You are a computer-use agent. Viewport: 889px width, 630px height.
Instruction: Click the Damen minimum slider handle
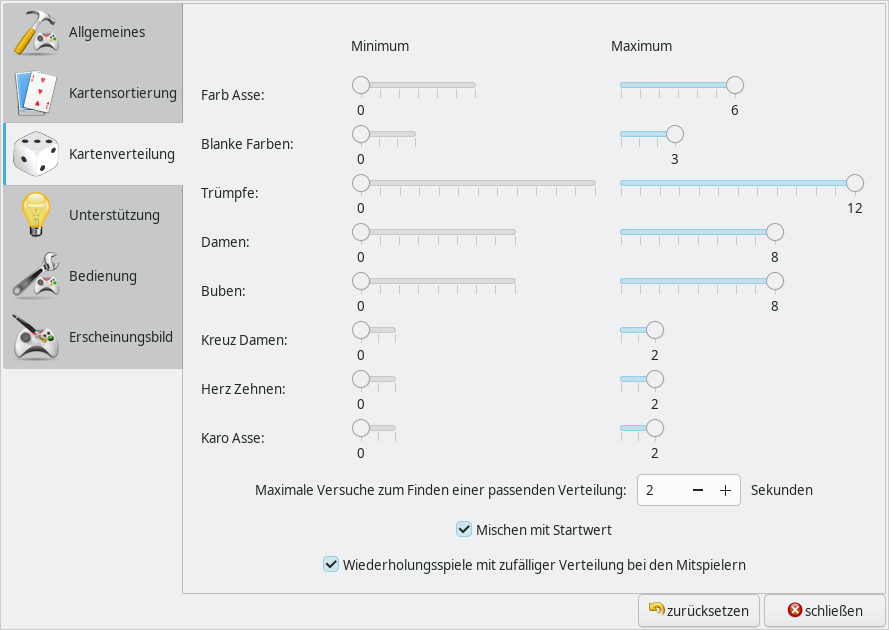[x=361, y=232]
